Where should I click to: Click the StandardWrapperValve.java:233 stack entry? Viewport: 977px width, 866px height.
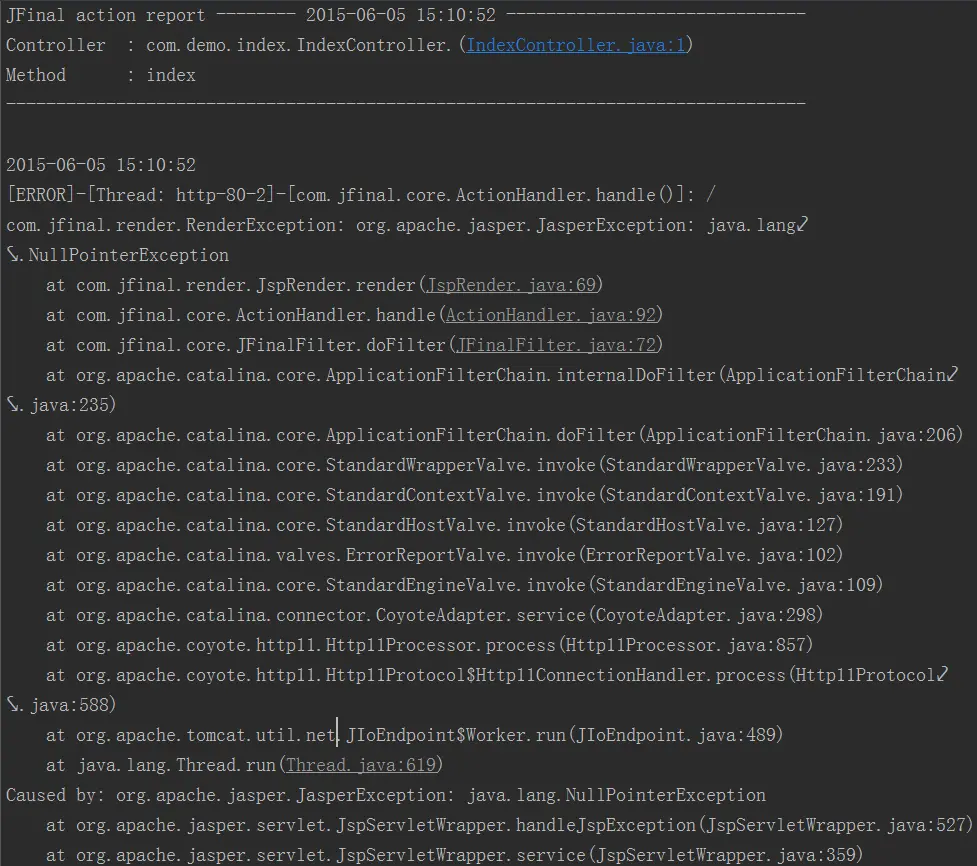(x=474, y=465)
